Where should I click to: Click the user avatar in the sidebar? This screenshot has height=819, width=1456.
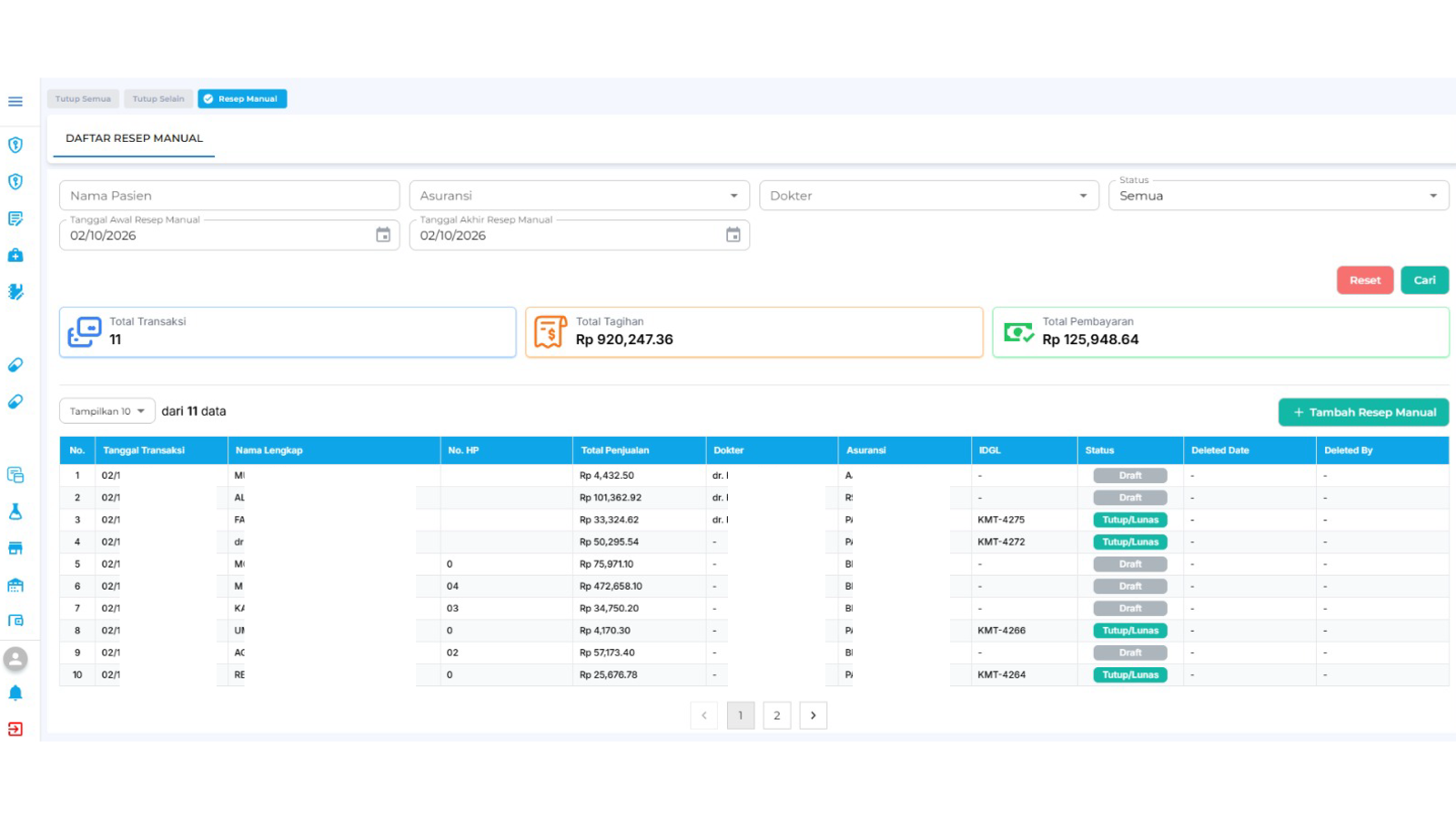tap(15, 659)
